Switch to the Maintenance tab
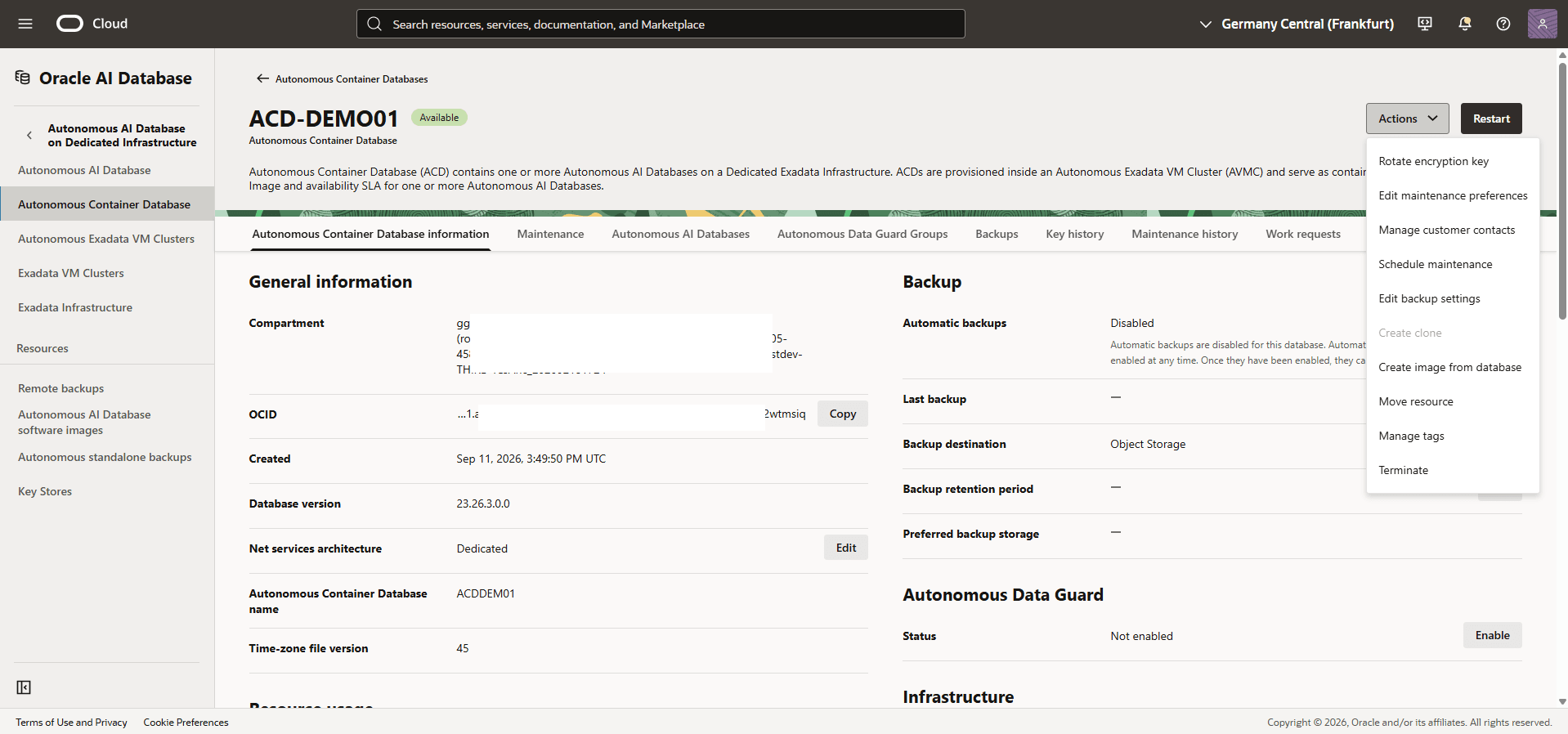Viewport: 1568px width, 734px height. 550,234
